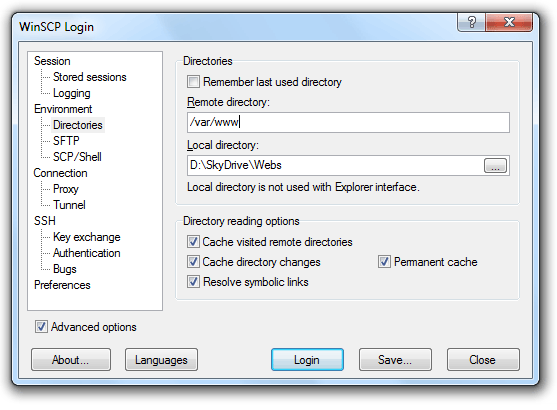Enable Remember last used directory checkbox
This screenshot has height=410, width=557.
point(194,82)
